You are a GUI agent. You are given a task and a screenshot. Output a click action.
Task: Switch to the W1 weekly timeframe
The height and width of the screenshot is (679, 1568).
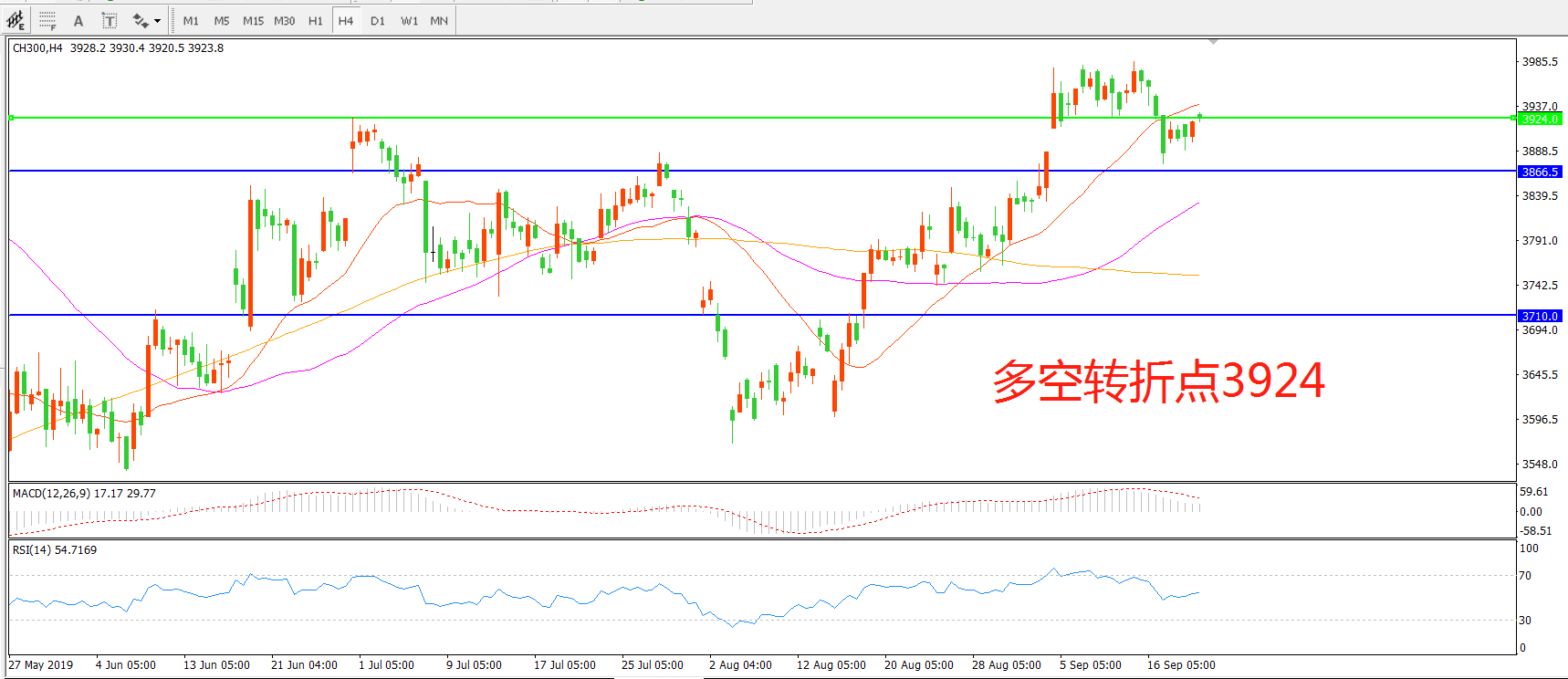[x=409, y=20]
